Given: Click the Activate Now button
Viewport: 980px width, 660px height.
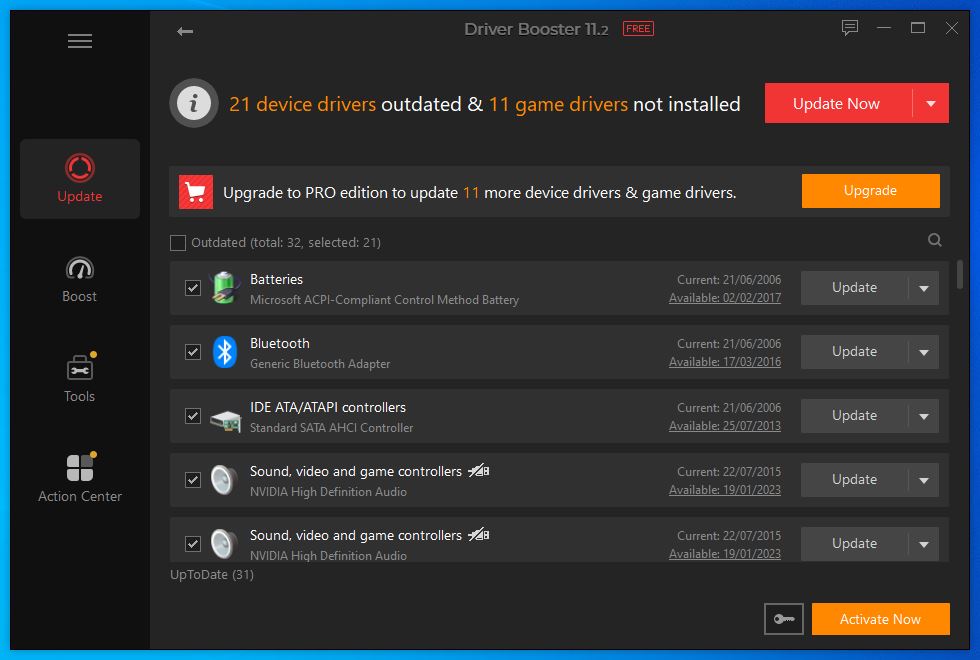Looking at the screenshot, I should click(x=881, y=619).
